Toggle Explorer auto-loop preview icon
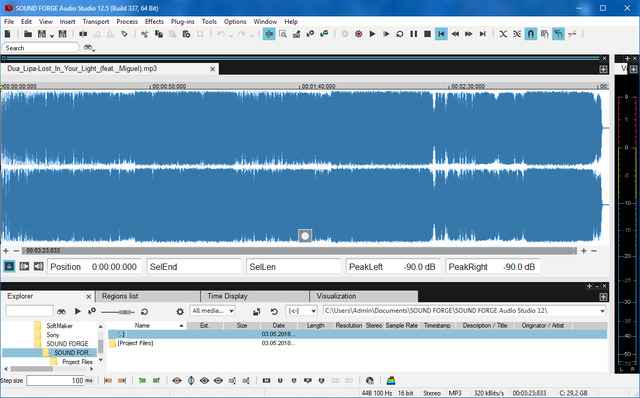The image size is (640, 398). [x=144, y=311]
